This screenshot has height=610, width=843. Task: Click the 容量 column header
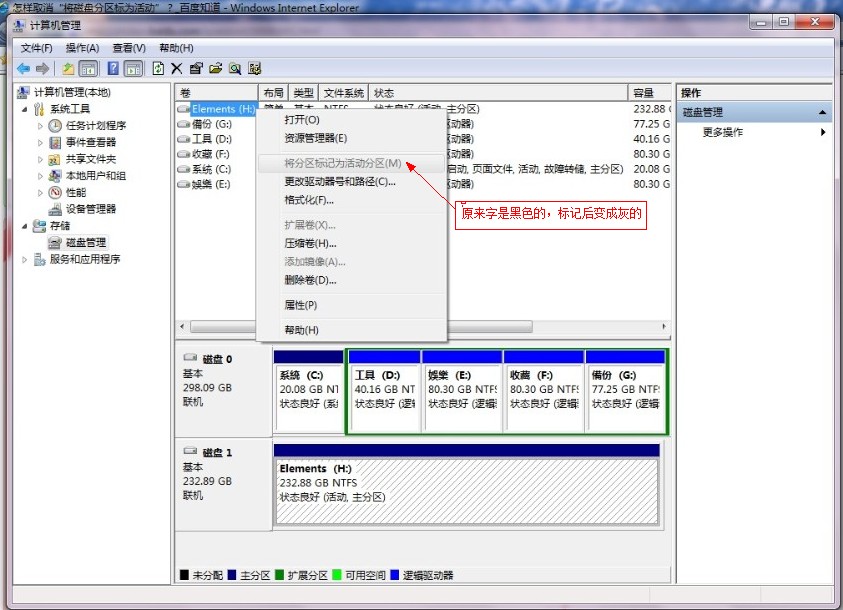645,92
